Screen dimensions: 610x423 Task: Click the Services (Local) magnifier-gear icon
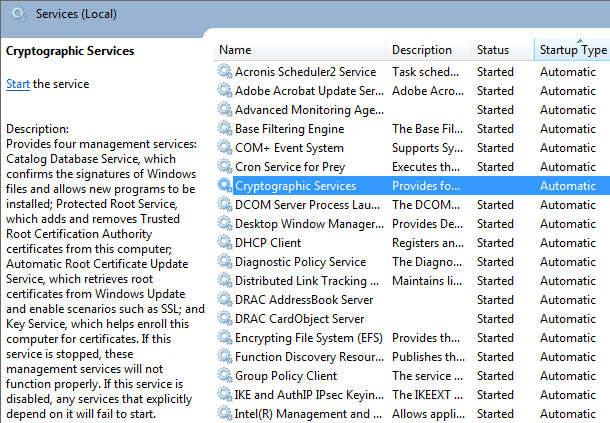click(19, 15)
